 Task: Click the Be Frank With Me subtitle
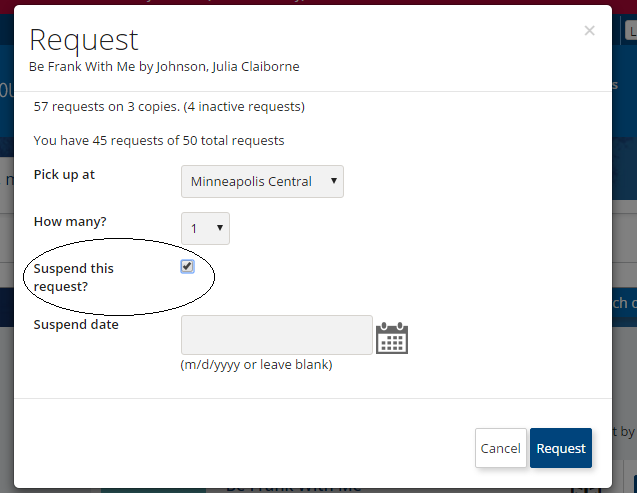(x=164, y=66)
